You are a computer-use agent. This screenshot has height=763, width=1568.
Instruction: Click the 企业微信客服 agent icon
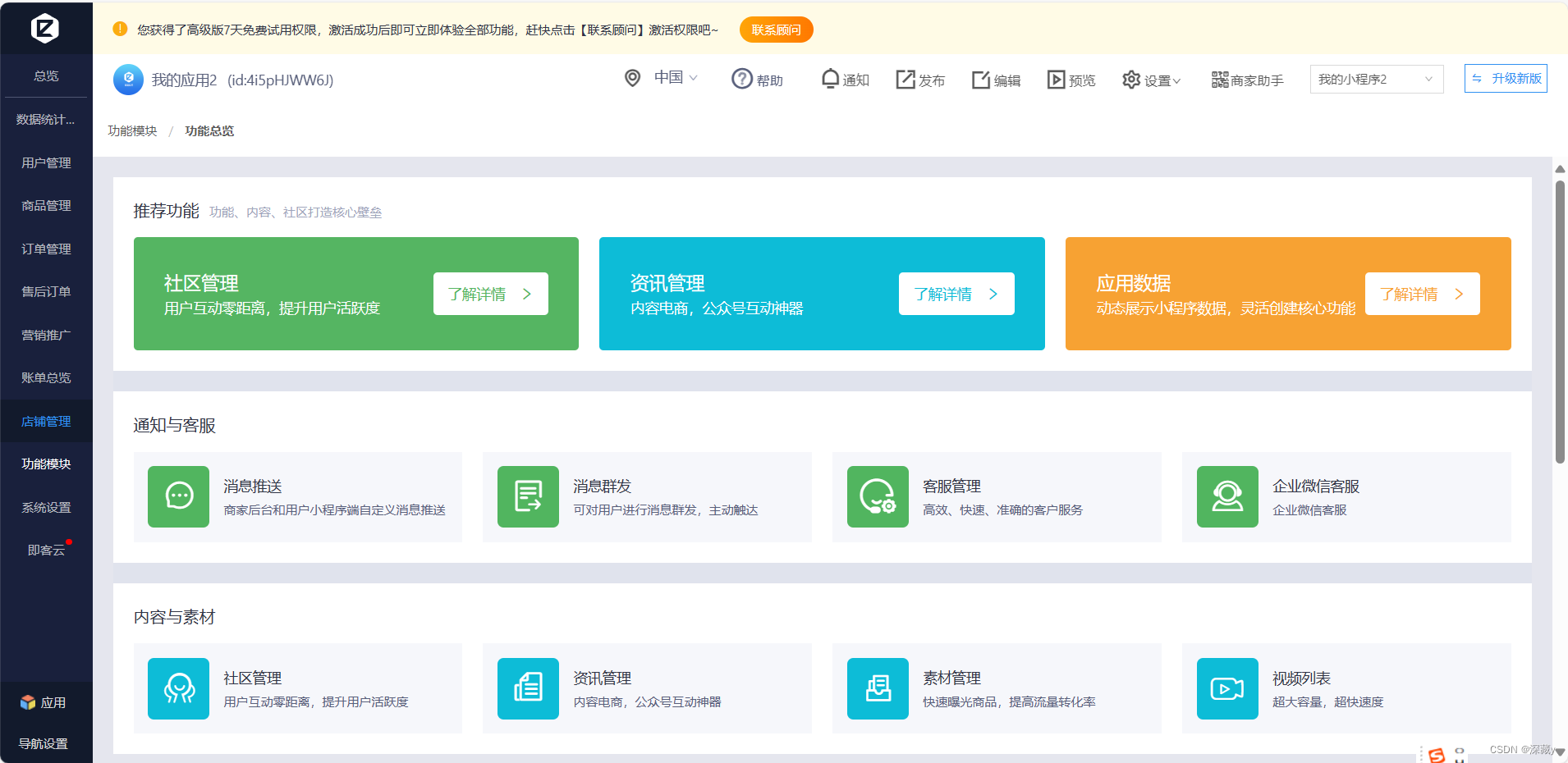click(x=1227, y=496)
